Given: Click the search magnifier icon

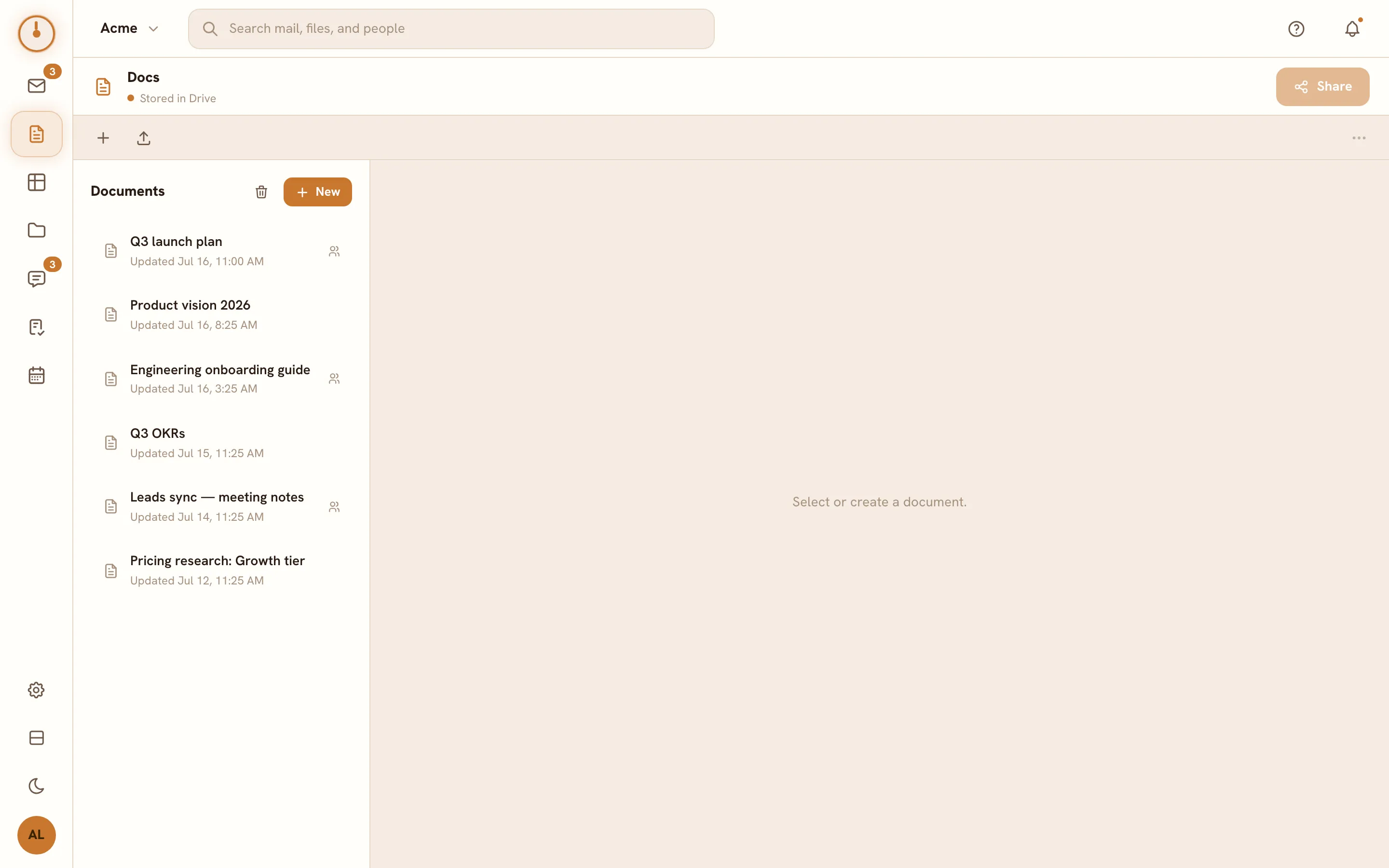Looking at the screenshot, I should click(210, 29).
